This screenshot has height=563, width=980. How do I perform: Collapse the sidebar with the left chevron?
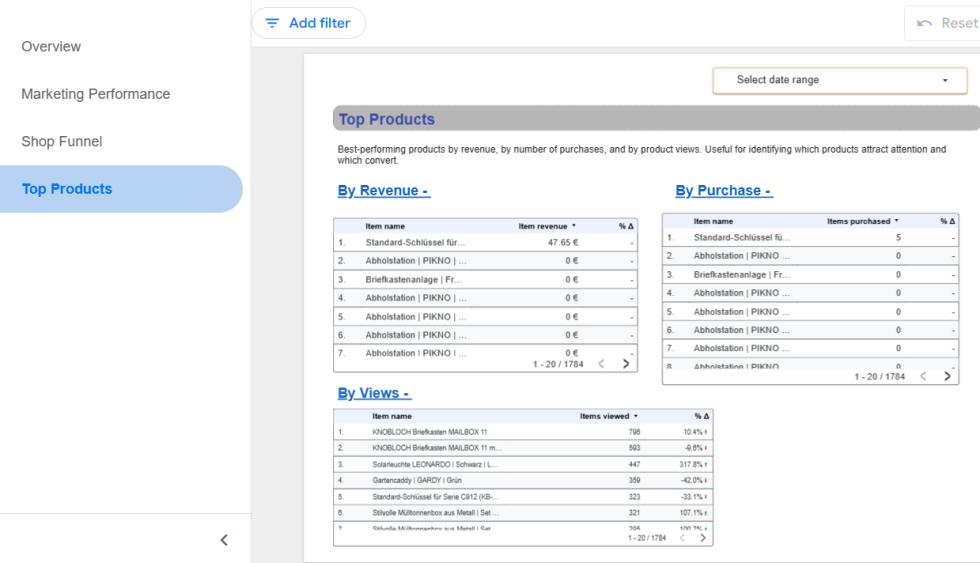point(224,540)
